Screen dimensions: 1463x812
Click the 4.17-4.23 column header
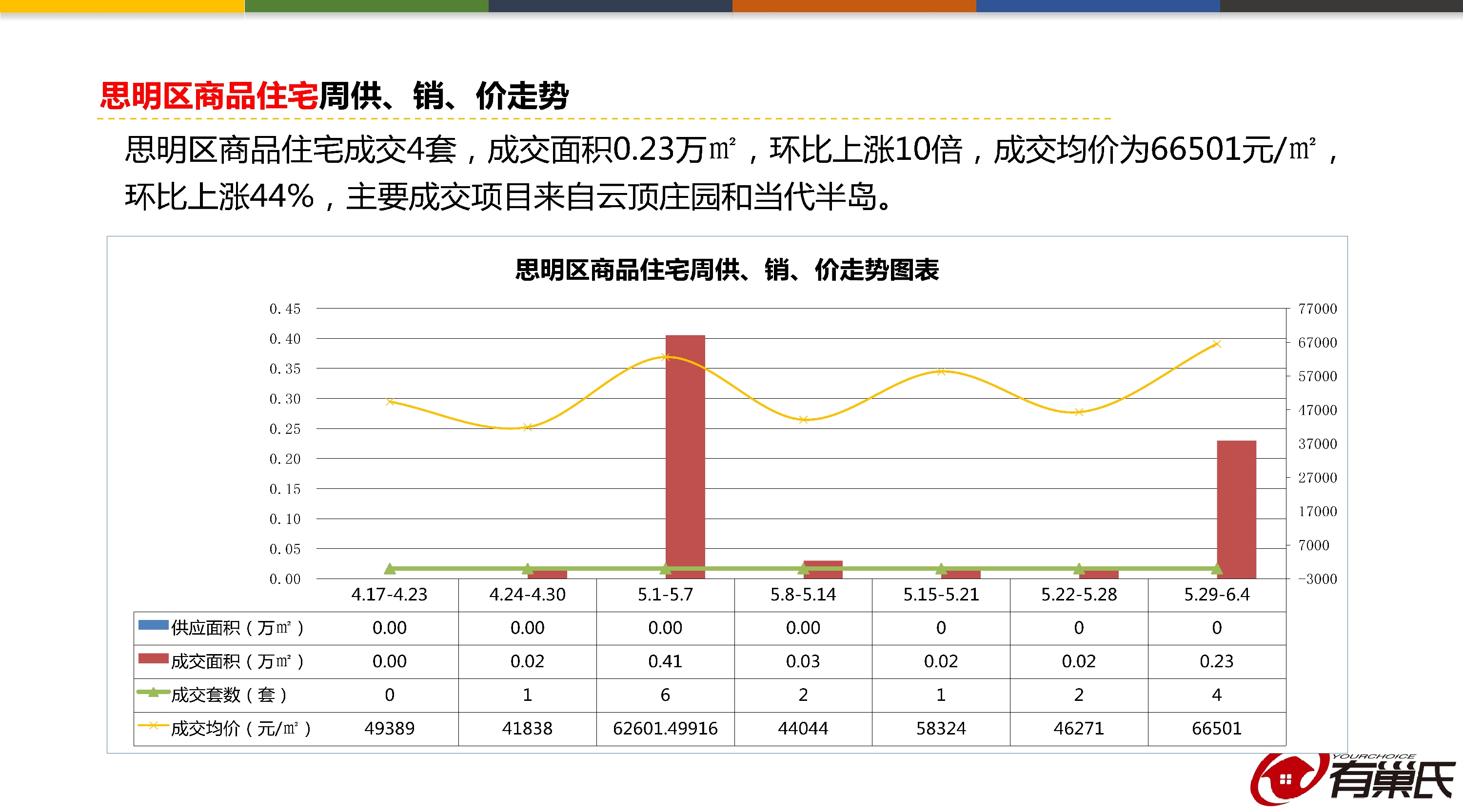(x=389, y=594)
